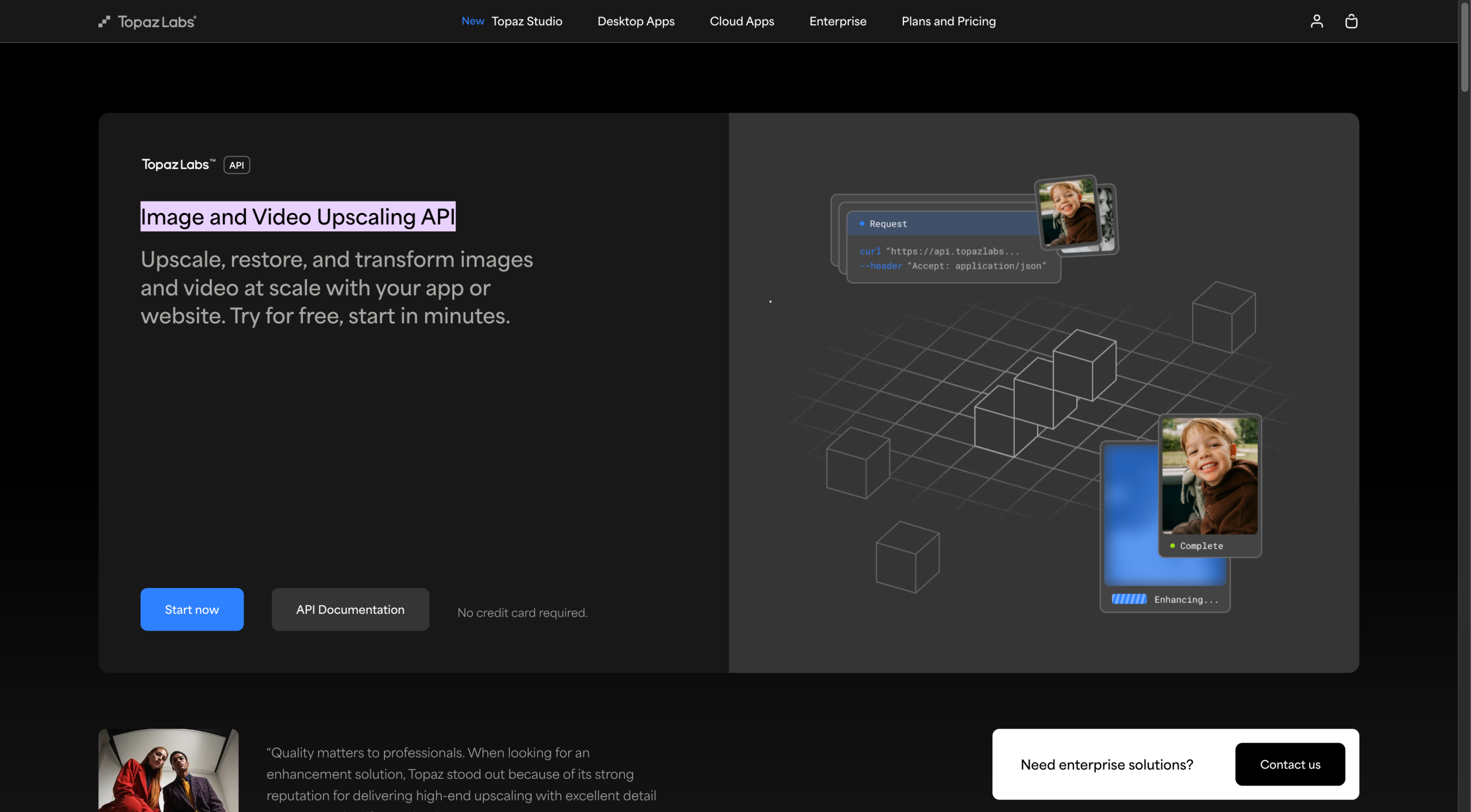Click the testimonial photo of two people
The height and width of the screenshot is (812, 1471).
[x=168, y=770]
